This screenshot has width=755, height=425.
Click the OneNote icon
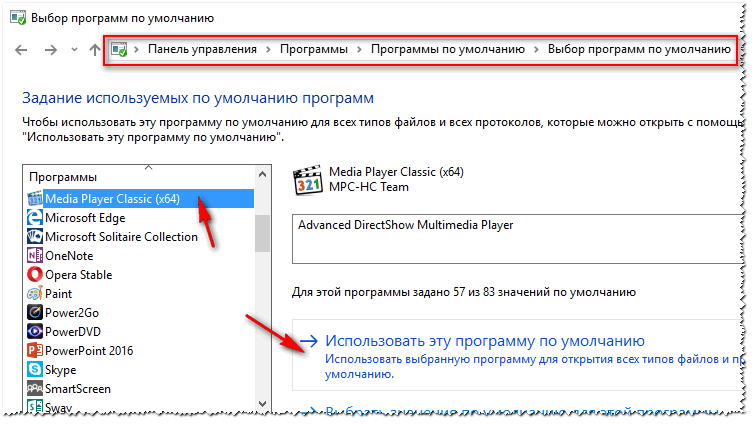point(35,256)
